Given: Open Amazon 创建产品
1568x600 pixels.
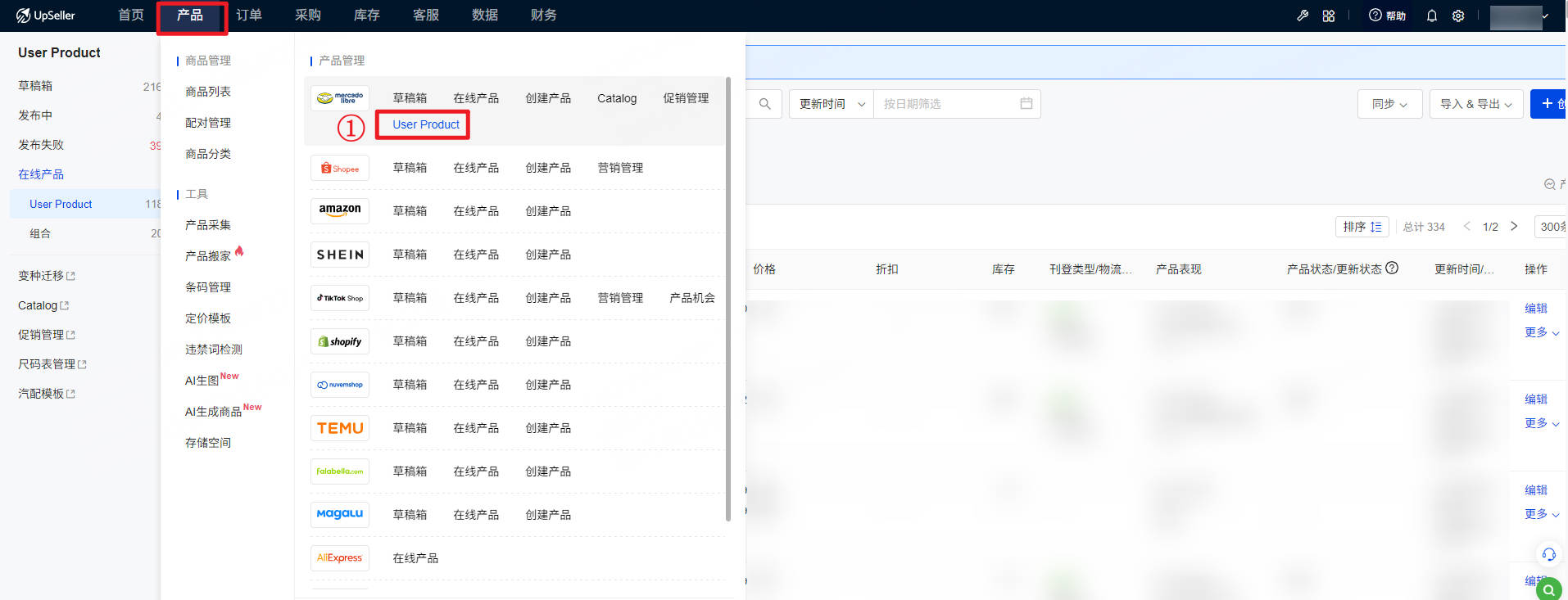Looking at the screenshot, I should click(548, 211).
